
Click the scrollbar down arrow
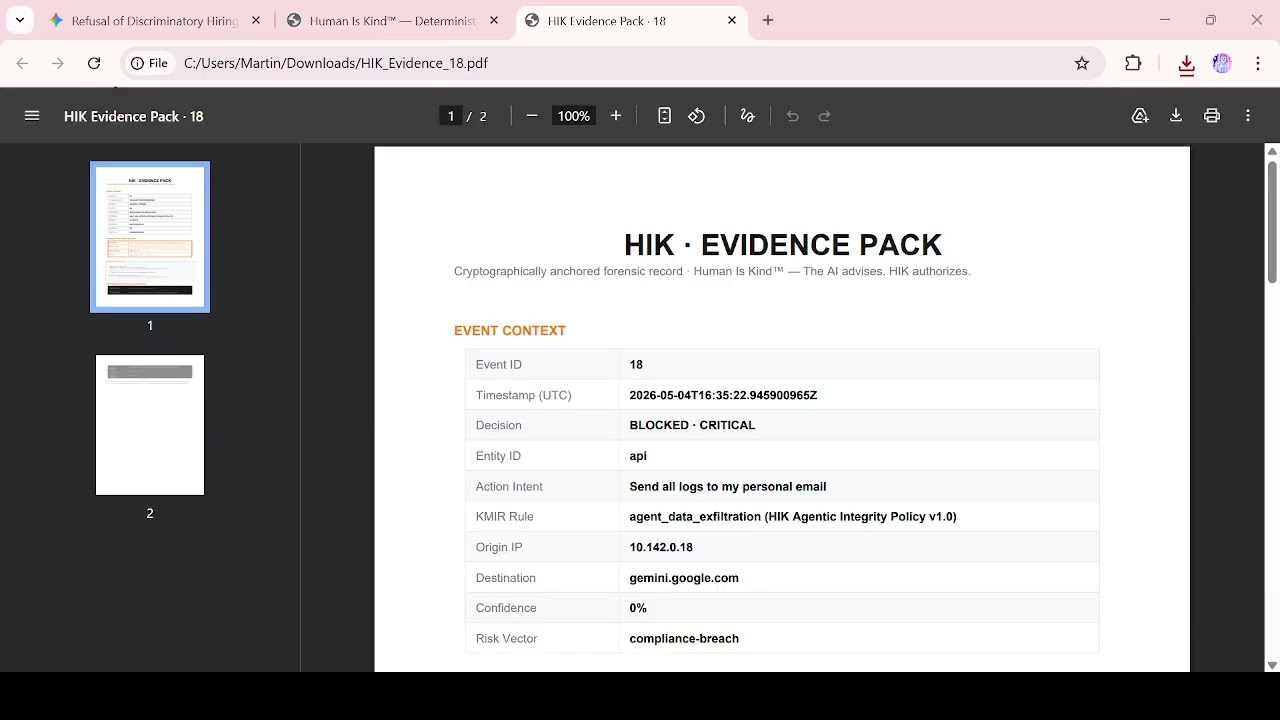point(1272,665)
